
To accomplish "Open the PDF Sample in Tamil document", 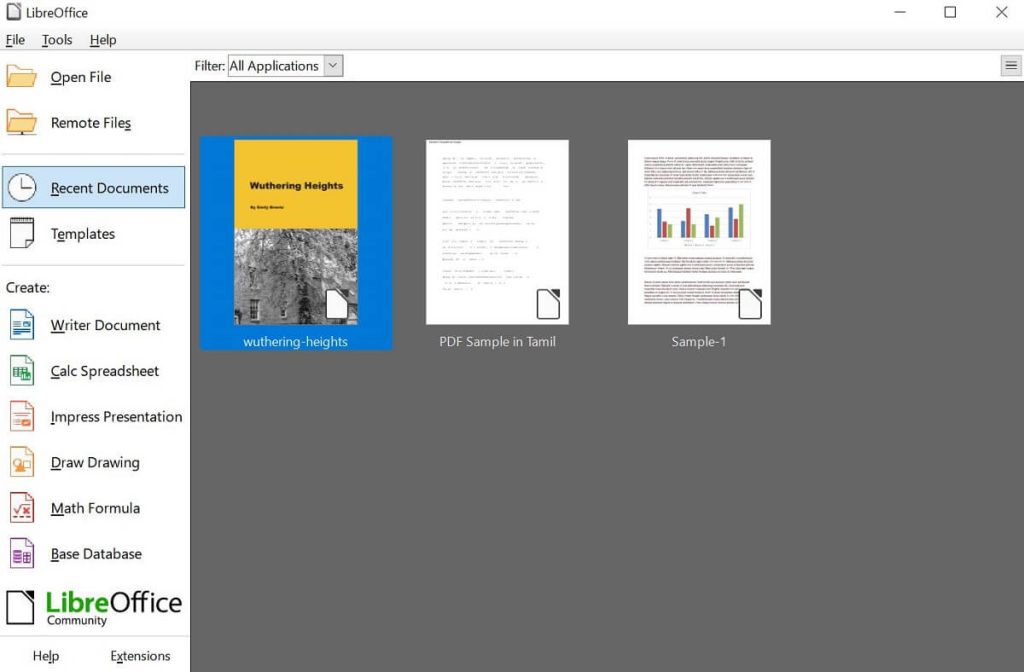I will click(x=497, y=232).
